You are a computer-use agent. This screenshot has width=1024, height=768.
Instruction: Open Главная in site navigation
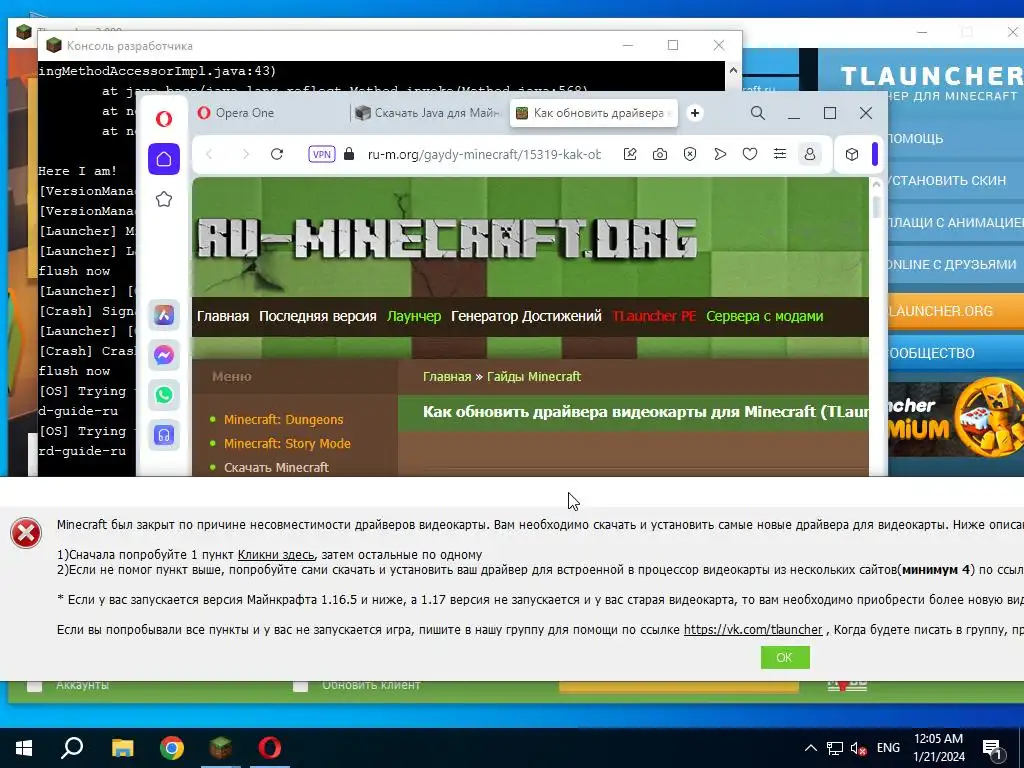[x=223, y=316]
